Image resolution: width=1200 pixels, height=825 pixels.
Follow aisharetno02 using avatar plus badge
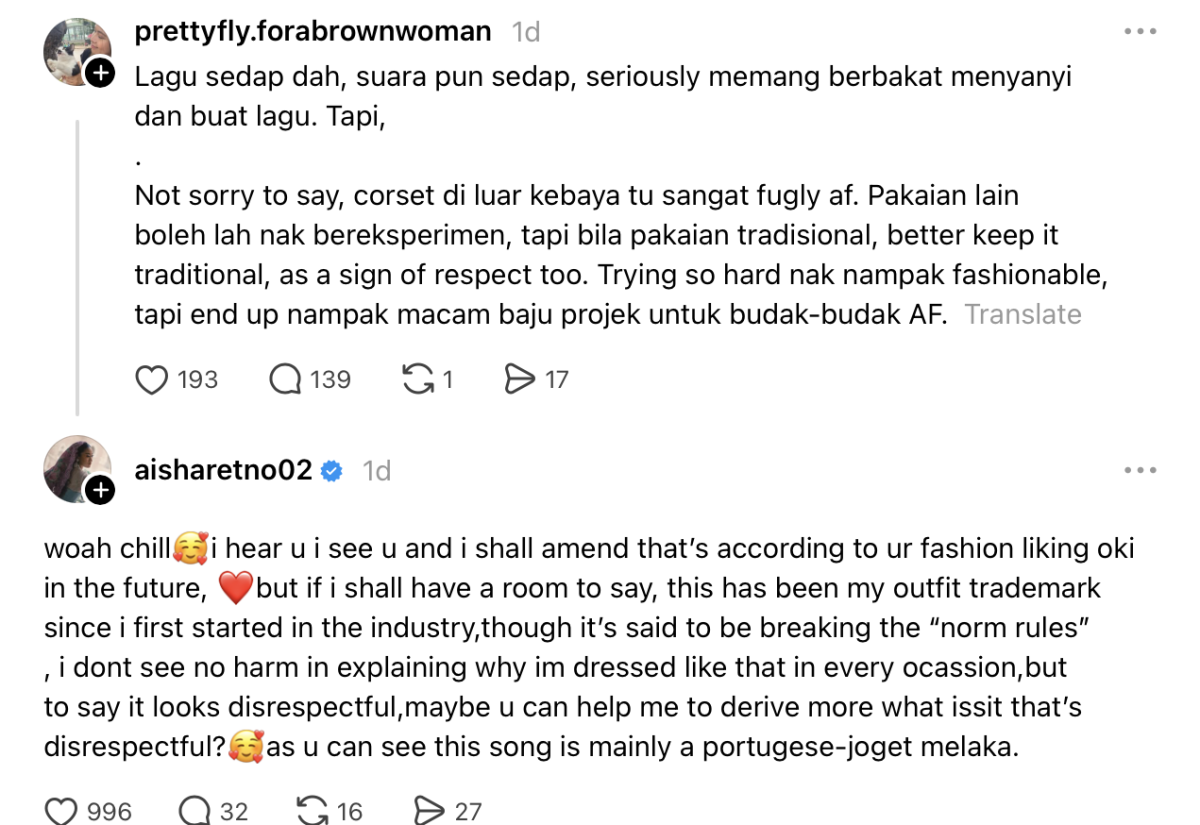pos(101,490)
